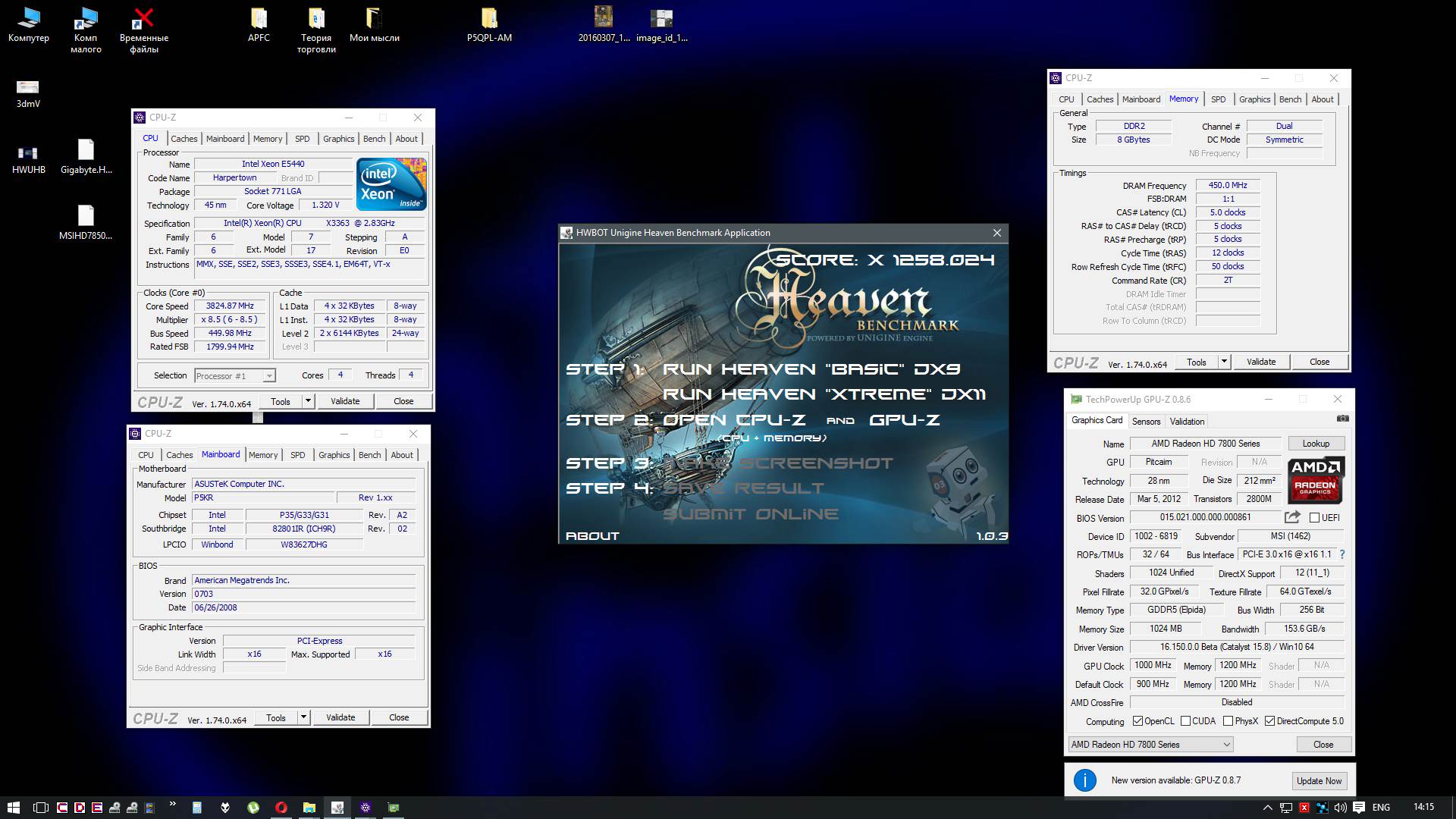Click the BIOS share/export arrow icon in GPU-Z
Image resolution: width=1456 pixels, height=819 pixels.
(1292, 517)
